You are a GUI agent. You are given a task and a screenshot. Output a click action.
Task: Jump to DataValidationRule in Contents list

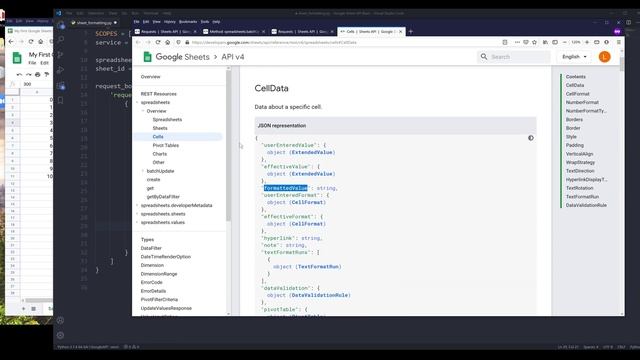[x=586, y=205]
